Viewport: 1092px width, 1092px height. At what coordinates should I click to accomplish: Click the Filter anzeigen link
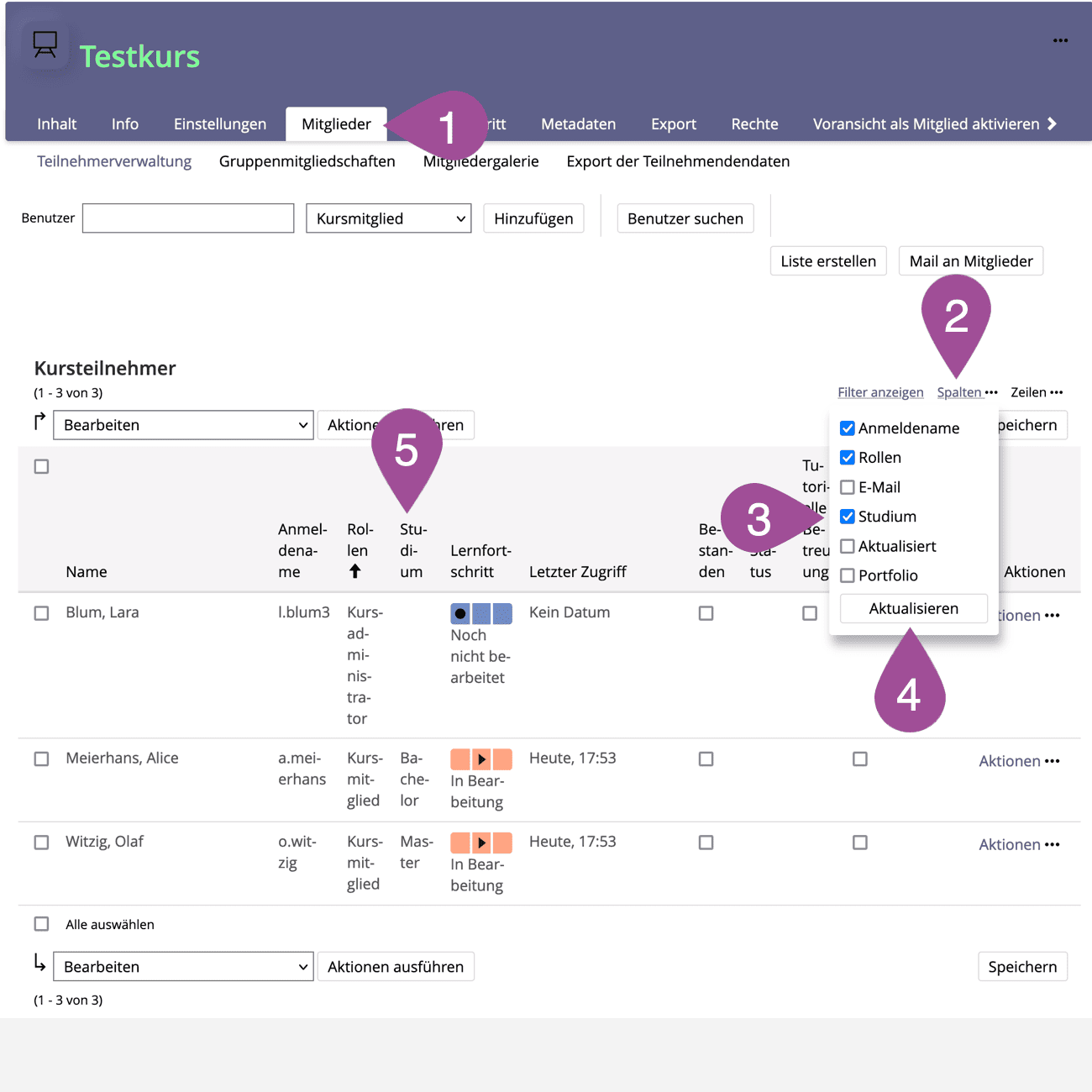click(x=879, y=392)
